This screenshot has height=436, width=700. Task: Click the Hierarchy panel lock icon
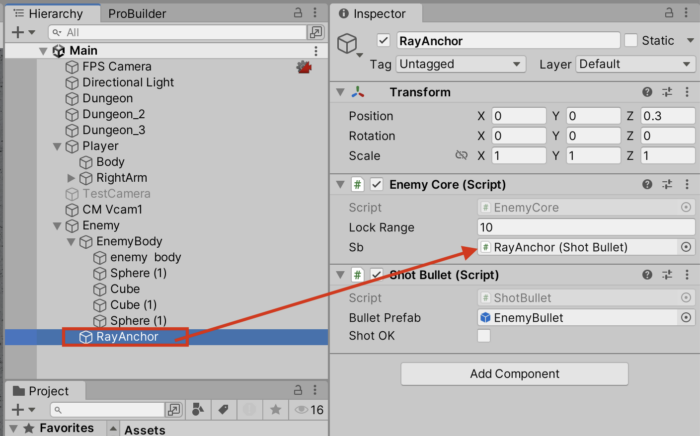tap(297, 13)
